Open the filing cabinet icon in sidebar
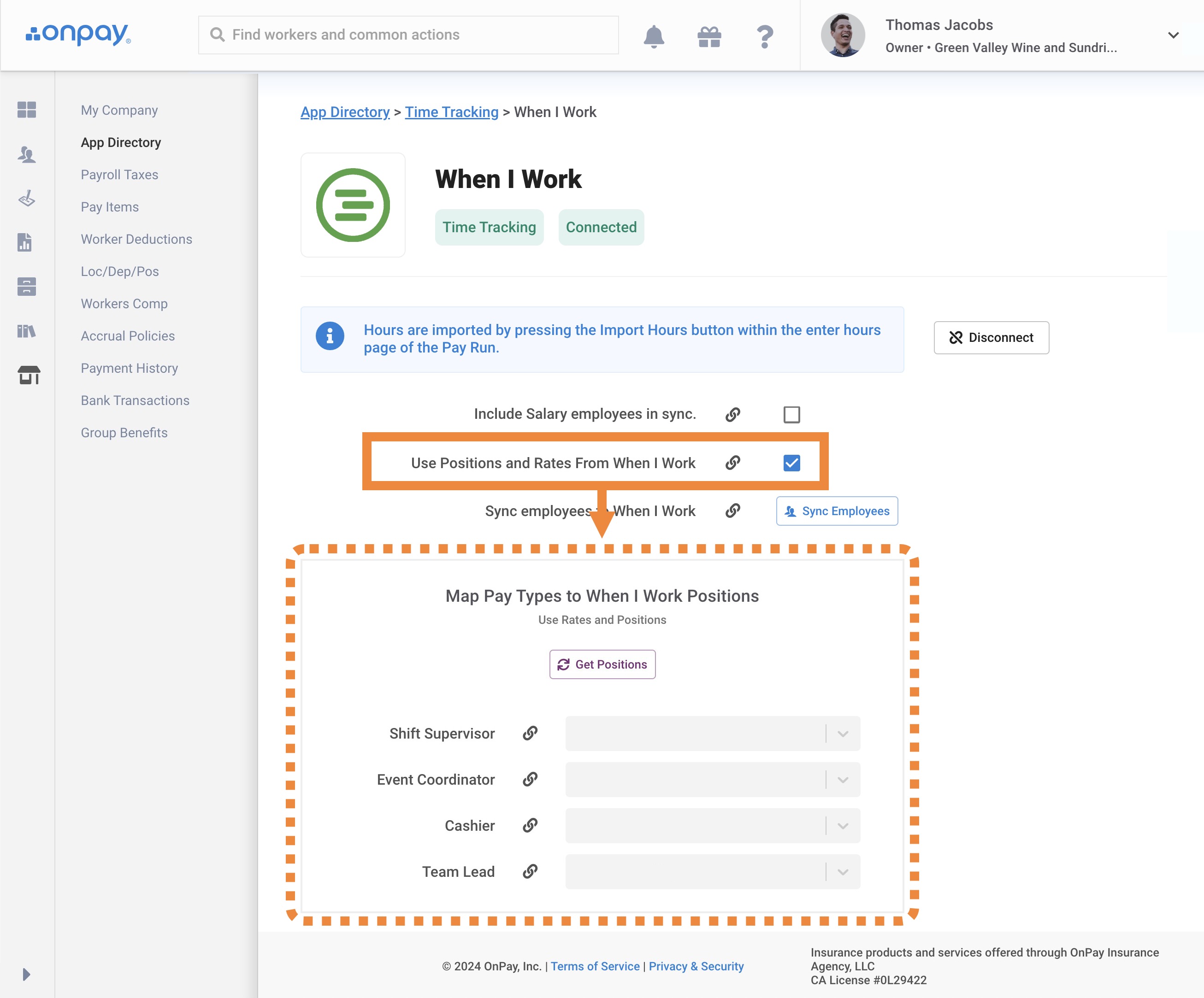 point(26,286)
